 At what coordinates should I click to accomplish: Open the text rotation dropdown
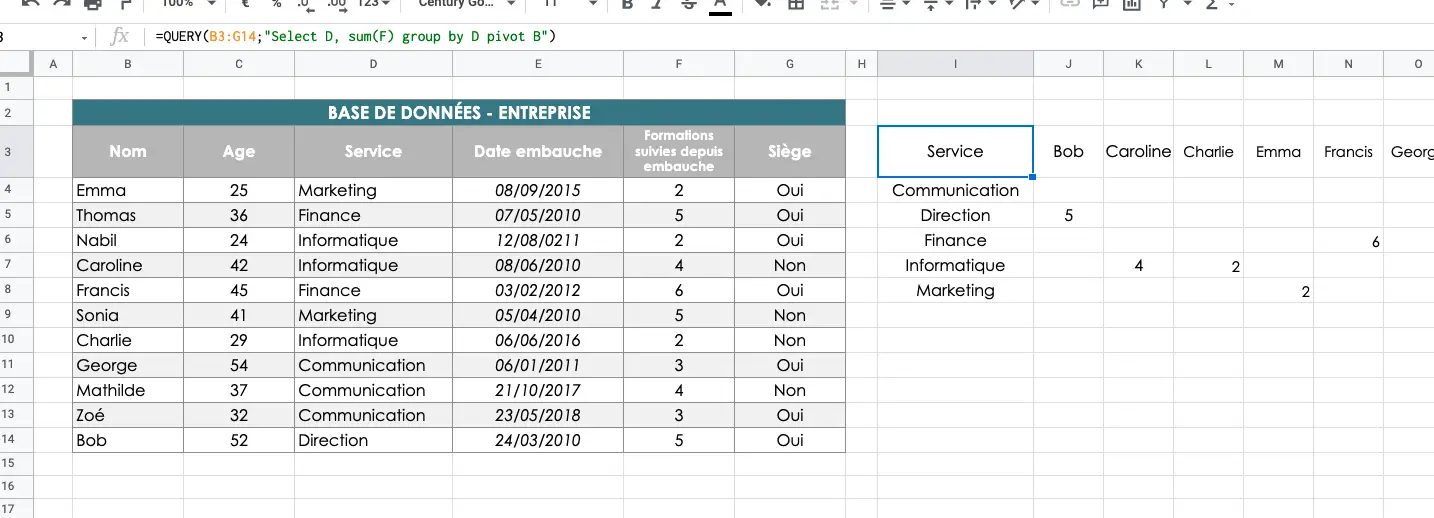(x=1024, y=4)
